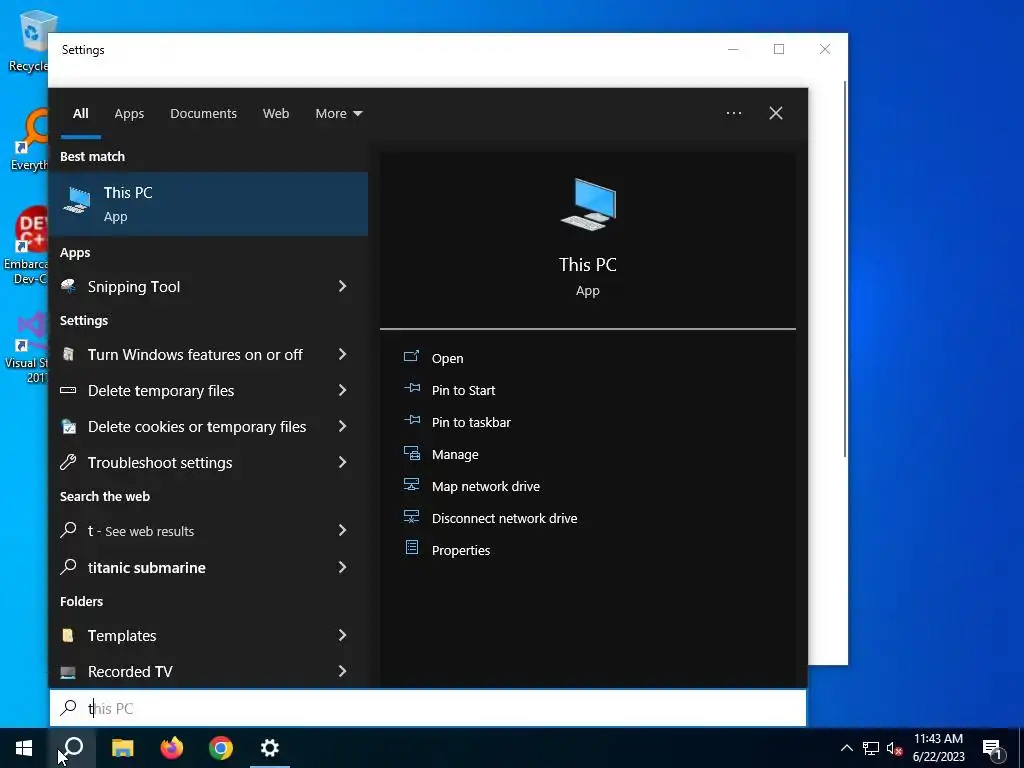Click the Troubleshoot settings wrench icon
1024x768 pixels.
pyautogui.click(x=68, y=462)
